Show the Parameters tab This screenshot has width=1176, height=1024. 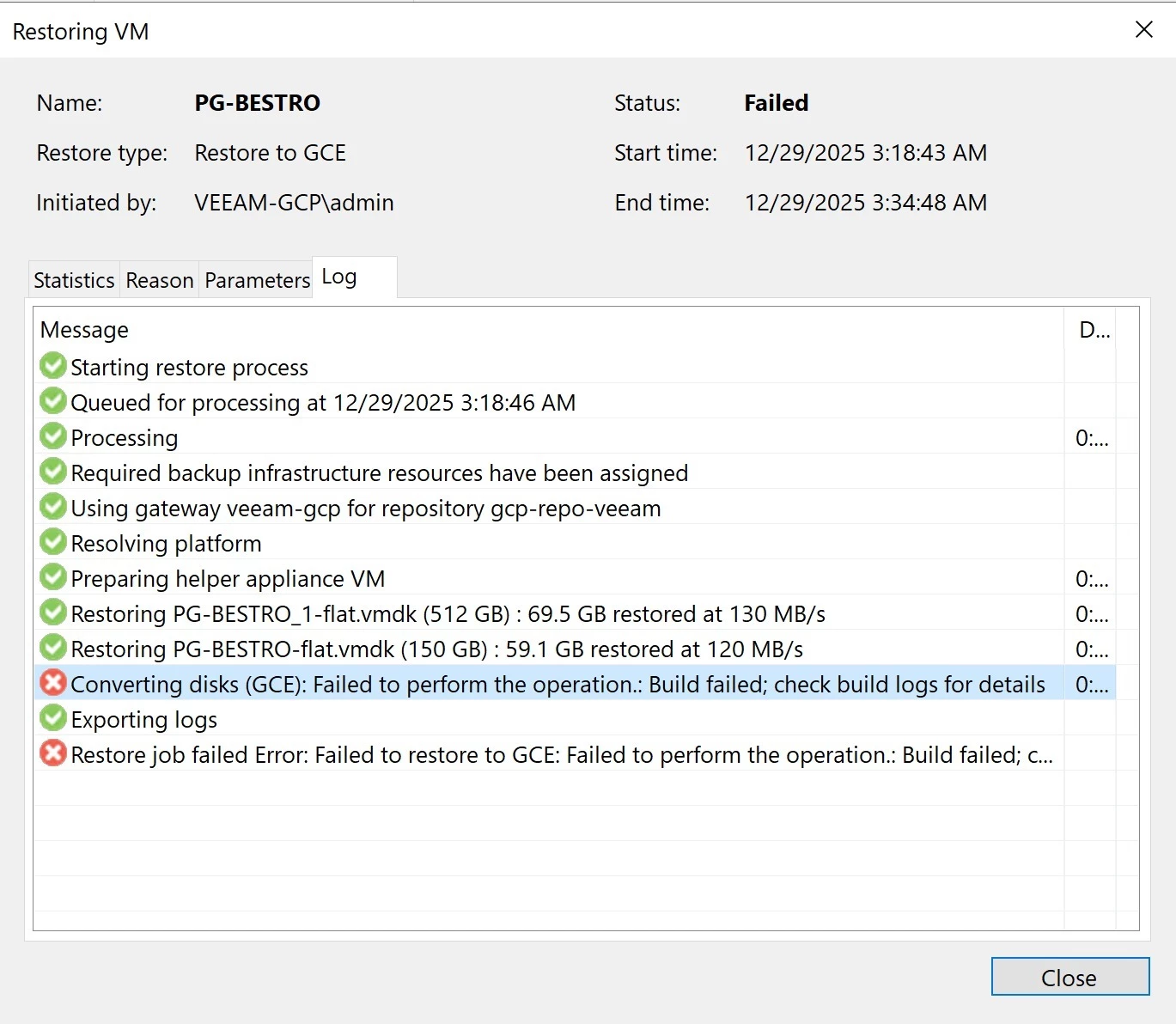[257, 280]
